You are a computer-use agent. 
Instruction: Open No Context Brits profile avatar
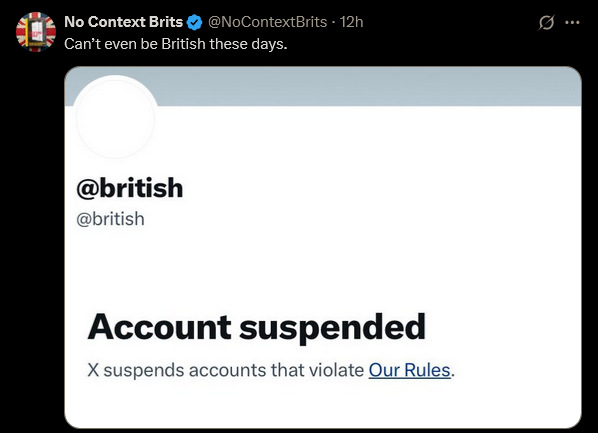coord(36,32)
